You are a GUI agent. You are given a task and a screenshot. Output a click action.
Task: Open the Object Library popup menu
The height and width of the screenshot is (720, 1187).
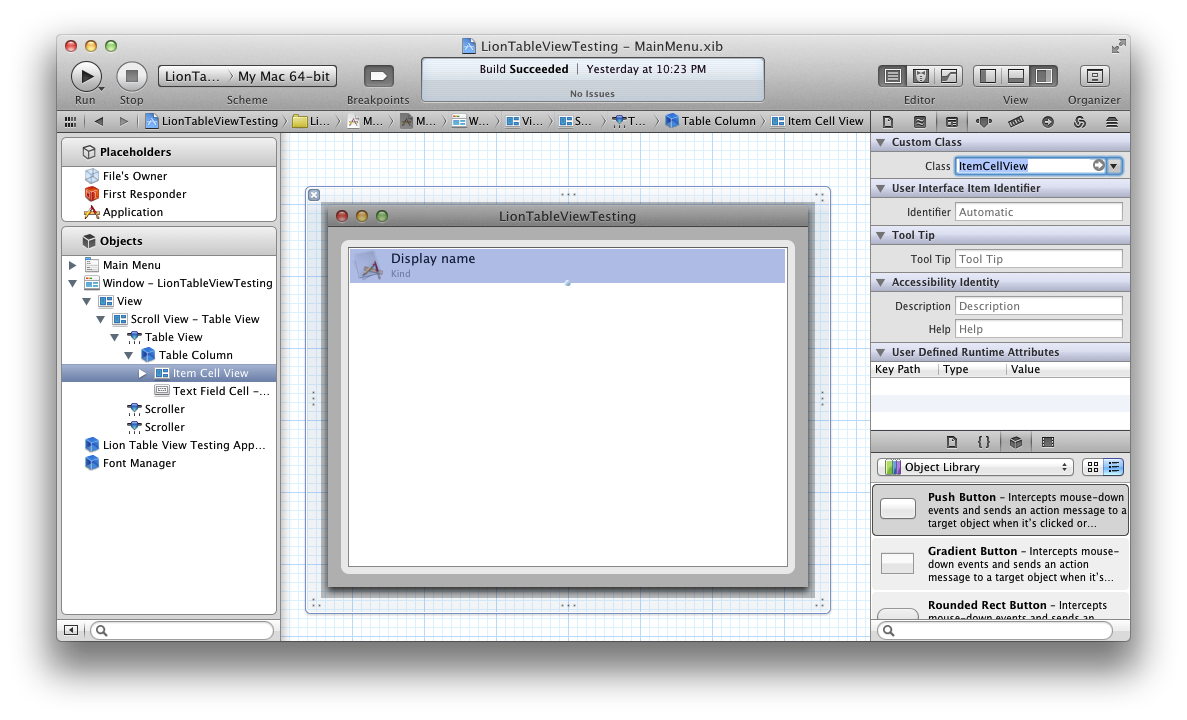[x=975, y=467]
